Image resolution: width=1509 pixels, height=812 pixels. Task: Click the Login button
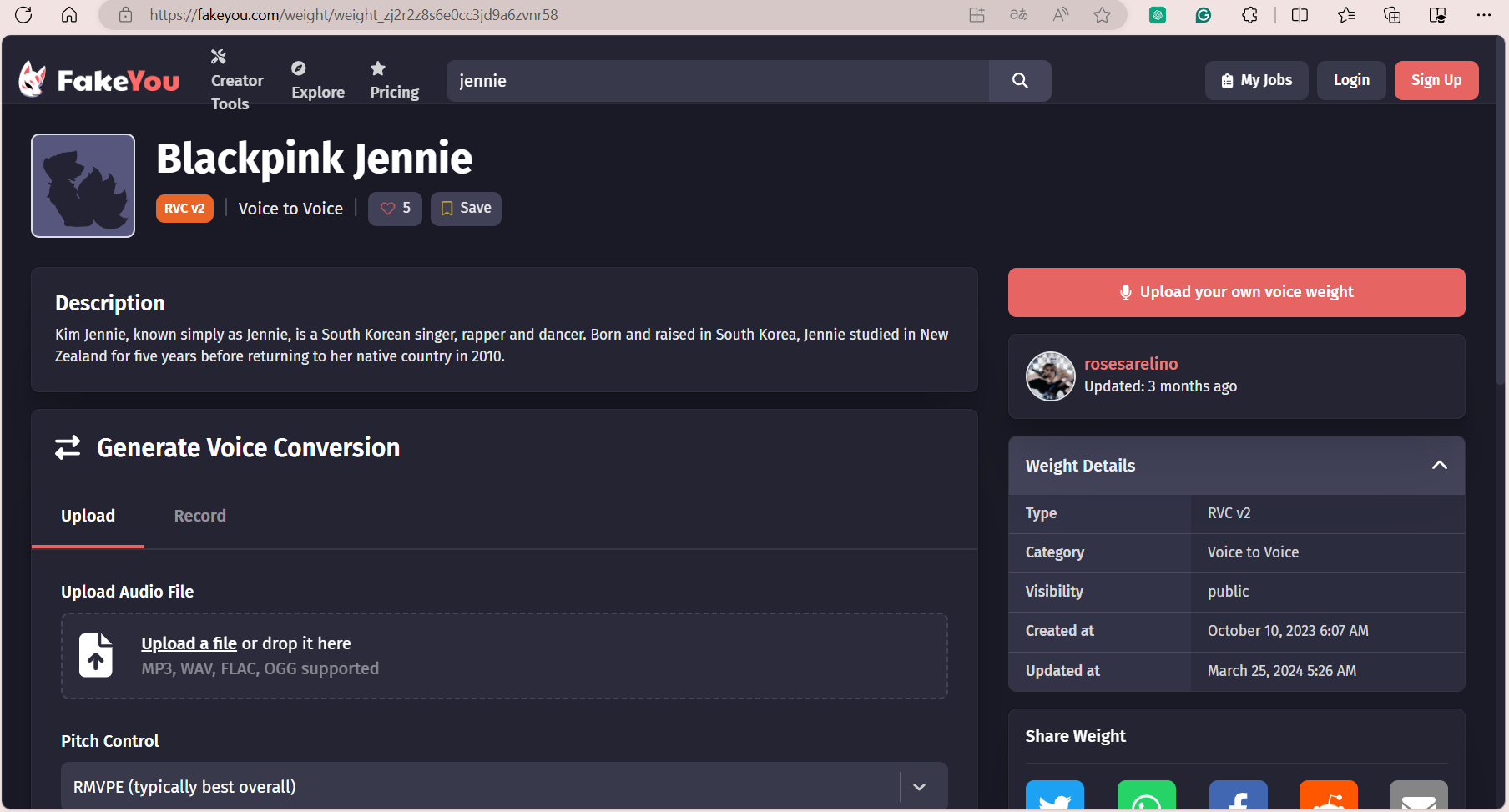(1351, 80)
